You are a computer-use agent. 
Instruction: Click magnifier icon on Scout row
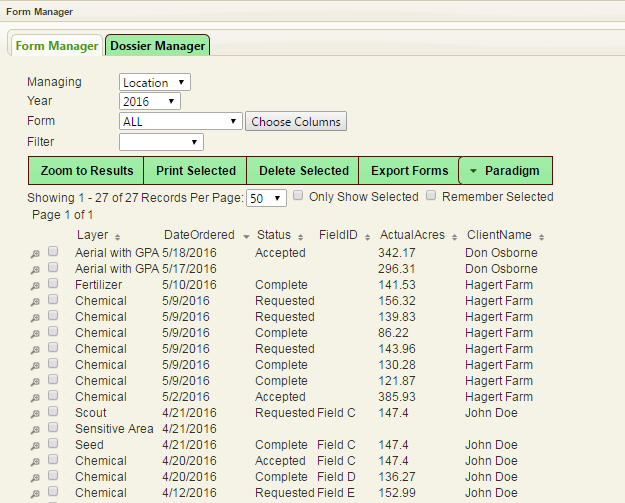click(35, 414)
